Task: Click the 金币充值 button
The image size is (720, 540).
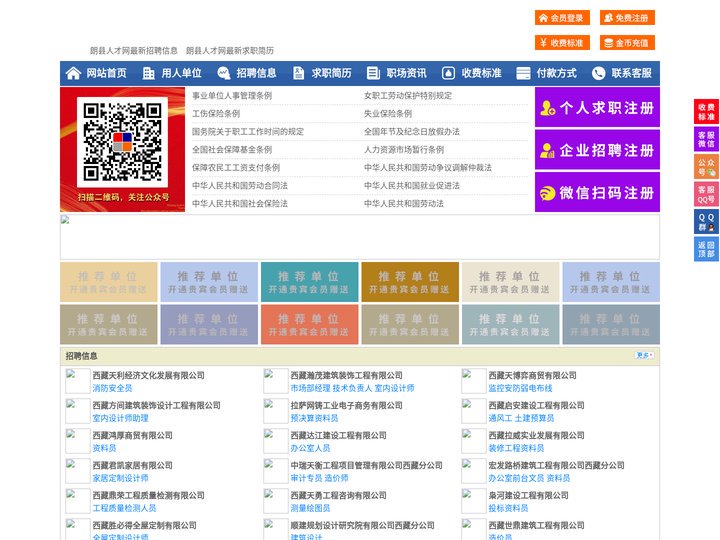Action: coord(627,43)
